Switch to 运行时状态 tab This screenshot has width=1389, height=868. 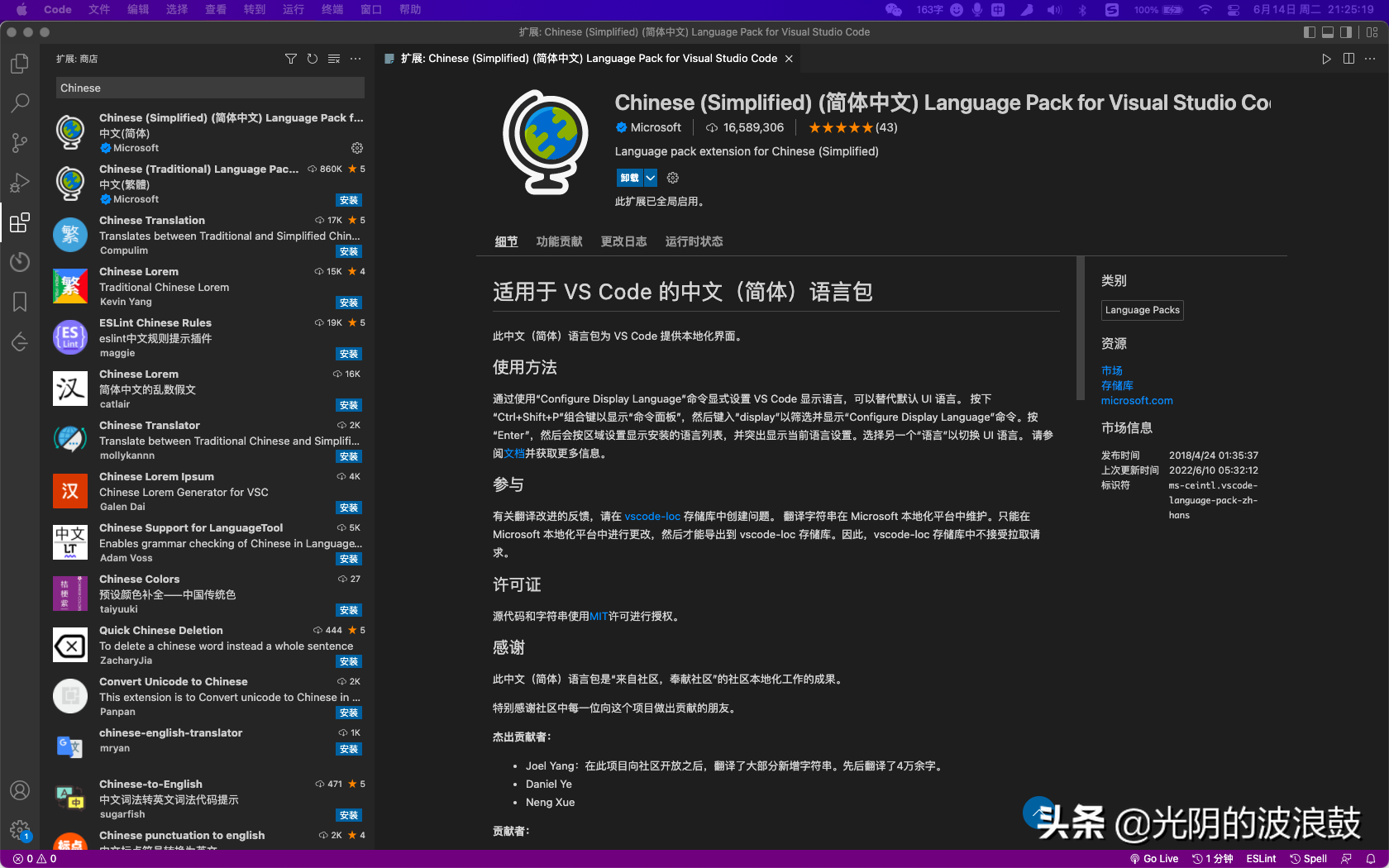tap(694, 241)
